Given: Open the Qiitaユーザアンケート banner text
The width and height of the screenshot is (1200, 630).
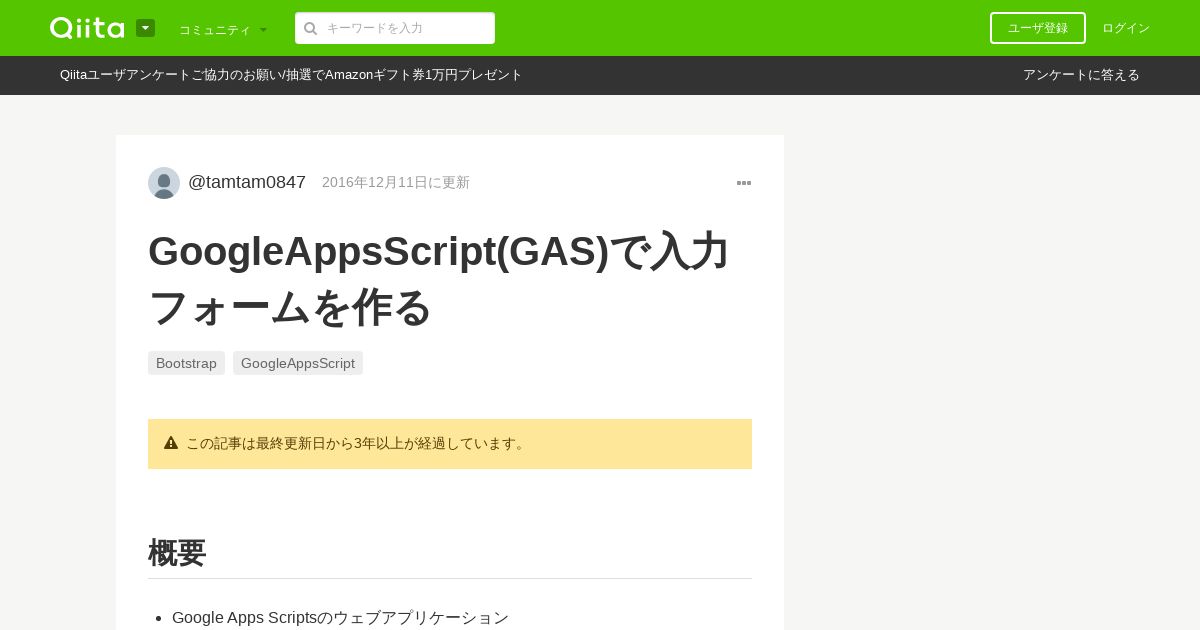Looking at the screenshot, I should pyautogui.click(x=291, y=75).
